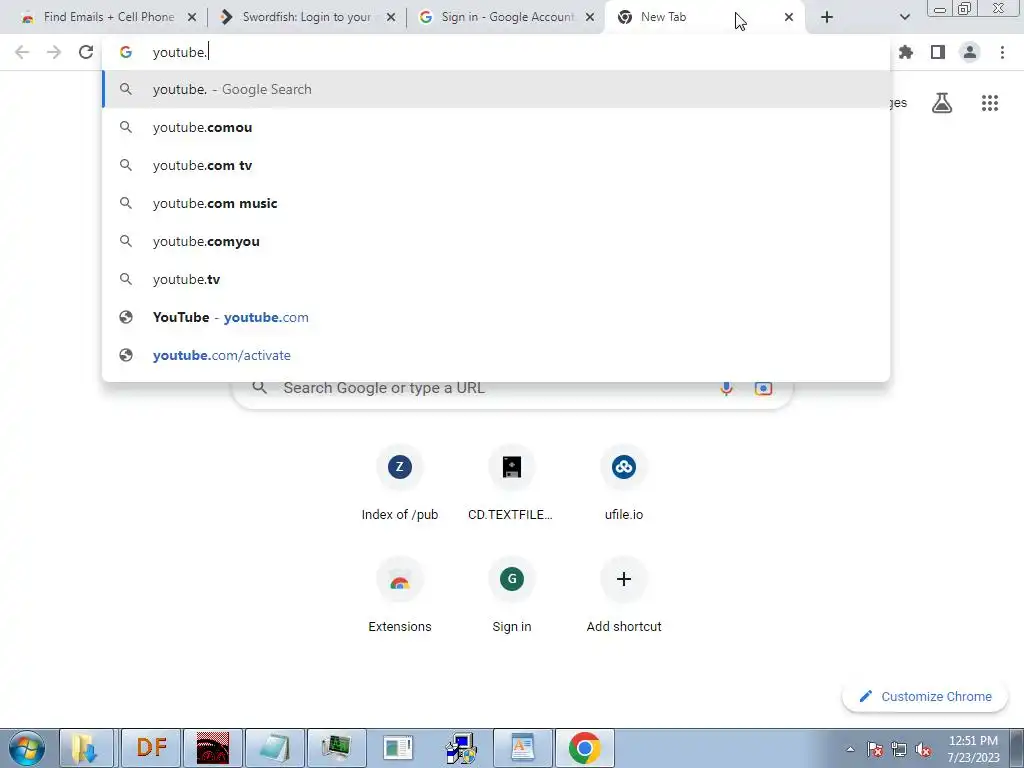Viewport: 1024px width, 768px height.
Task: Open Chrome from the taskbar
Action: 584,748
